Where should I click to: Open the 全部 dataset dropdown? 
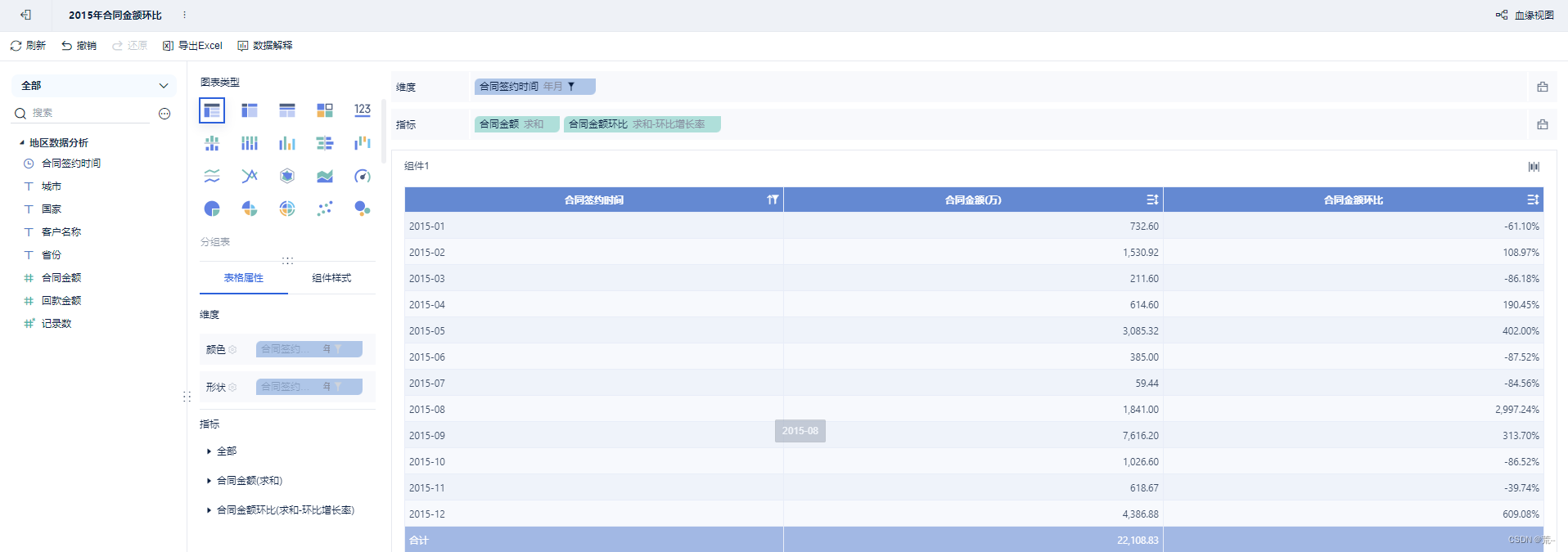94,86
